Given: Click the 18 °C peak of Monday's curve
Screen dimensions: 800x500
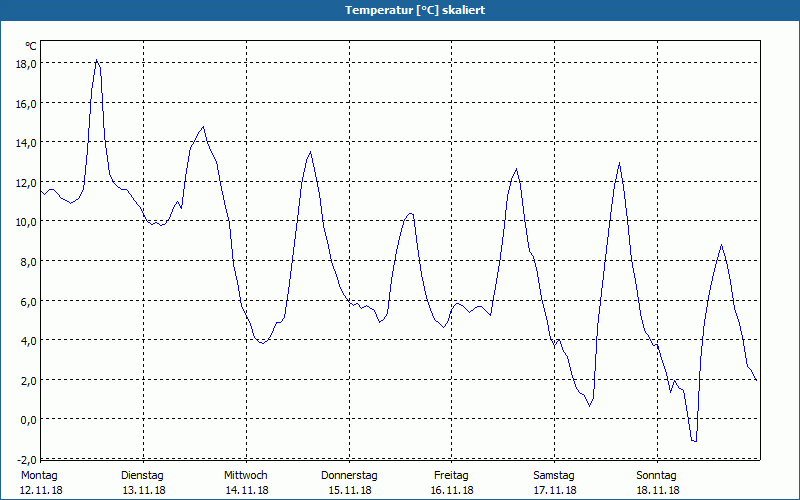Looking at the screenshot, I should click(x=97, y=60).
